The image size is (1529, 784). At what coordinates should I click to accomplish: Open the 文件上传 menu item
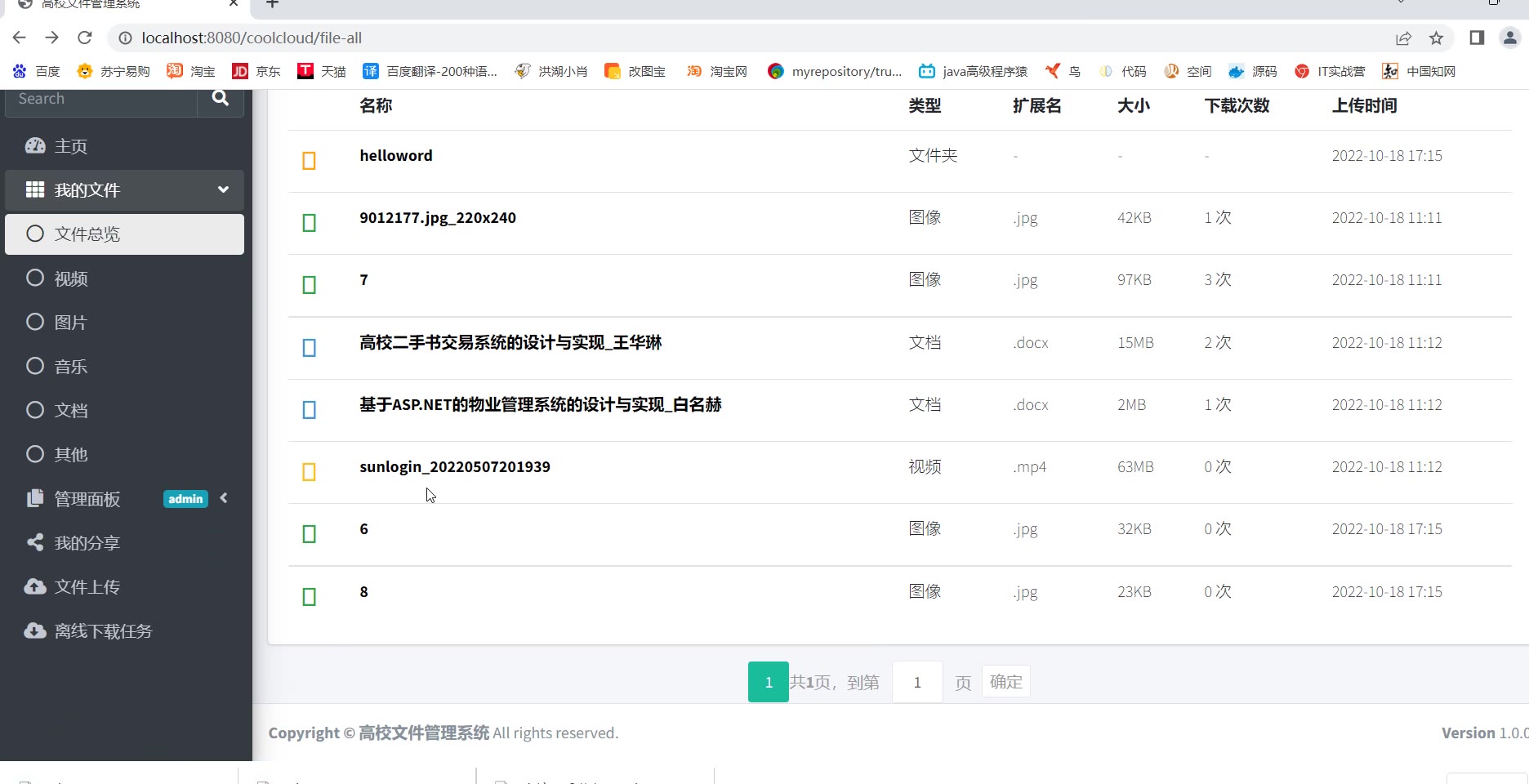click(x=124, y=587)
